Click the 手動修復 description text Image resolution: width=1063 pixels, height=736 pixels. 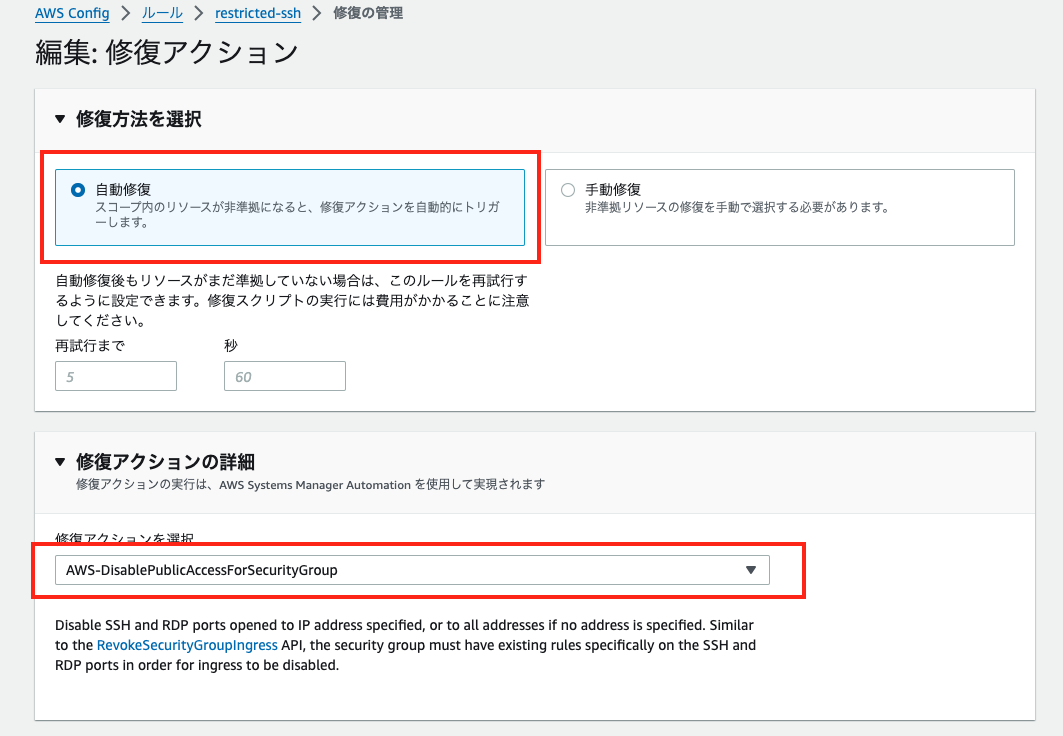pos(738,207)
